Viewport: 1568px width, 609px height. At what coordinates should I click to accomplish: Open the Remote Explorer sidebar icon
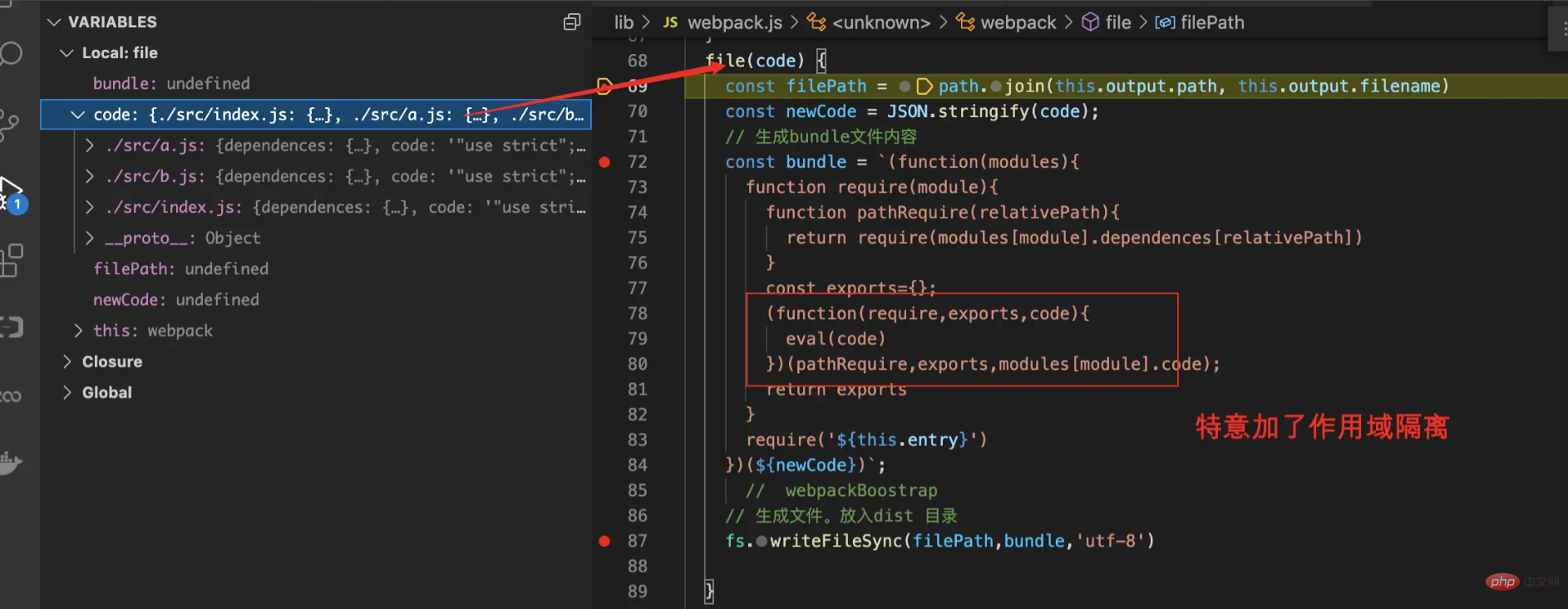pyautogui.click(x=11, y=327)
